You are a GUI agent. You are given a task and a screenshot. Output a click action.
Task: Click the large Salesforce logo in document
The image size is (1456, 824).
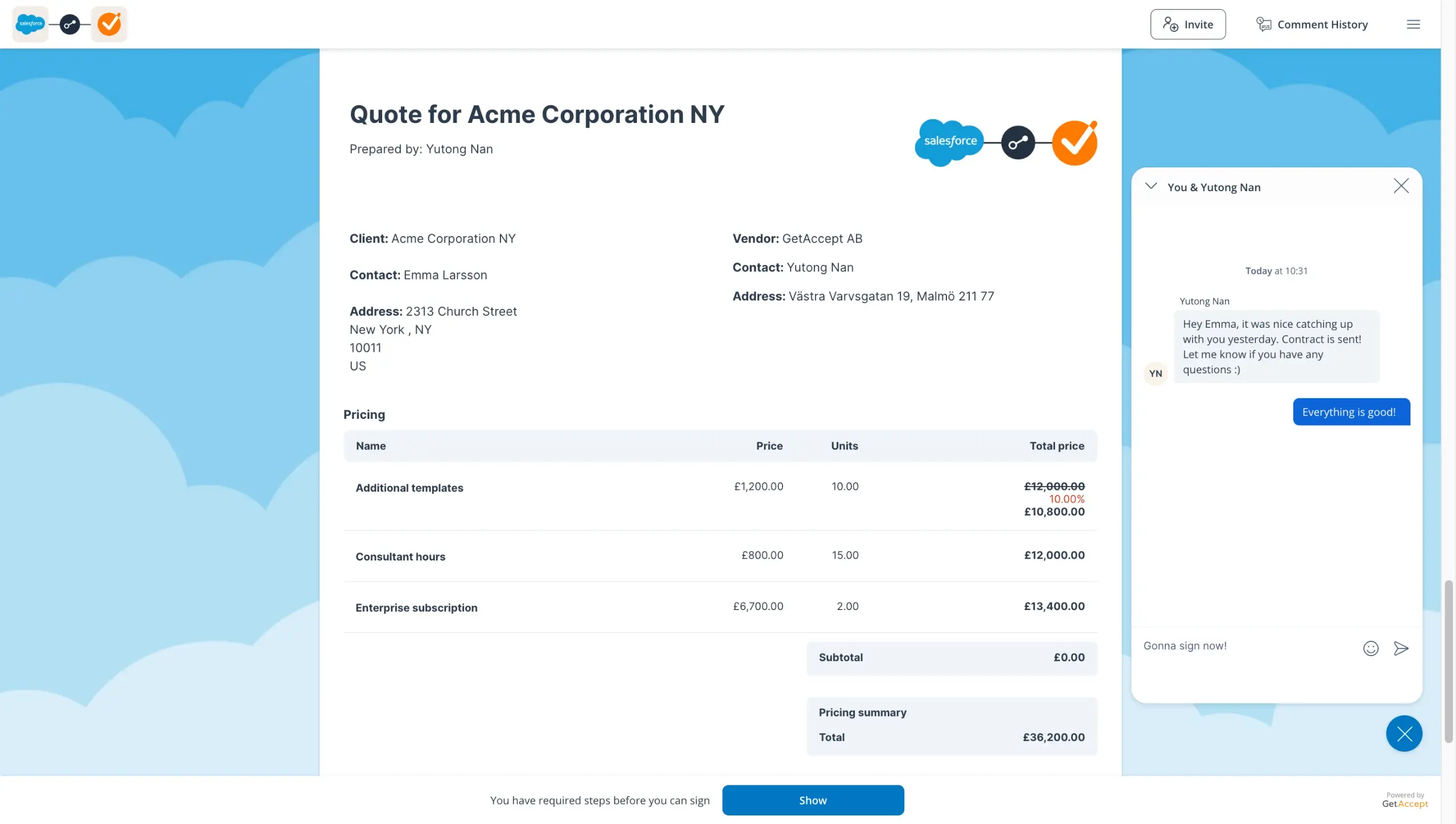tap(949, 142)
